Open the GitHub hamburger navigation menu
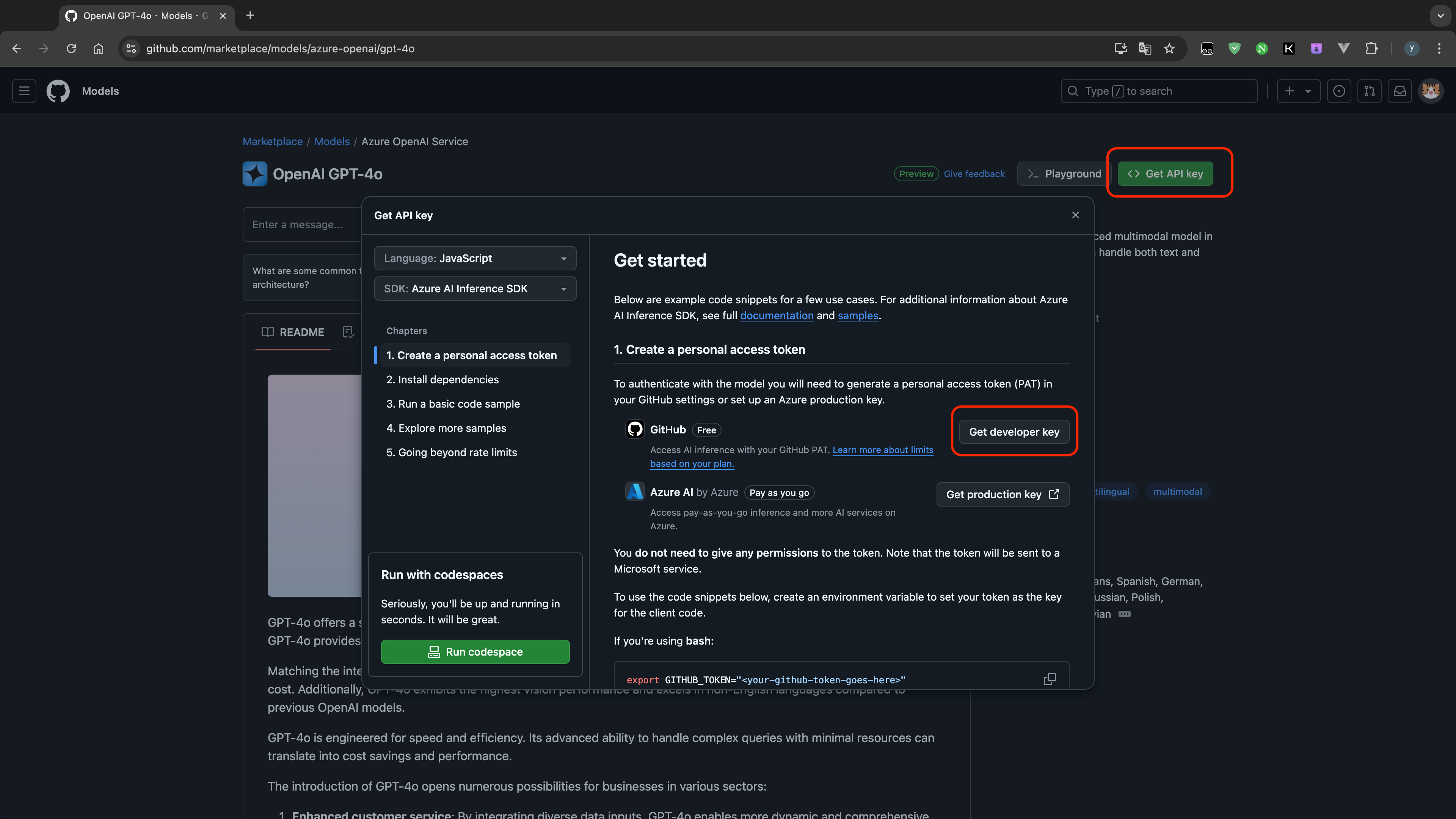Viewport: 1456px width, 819px height. (24, 91)
